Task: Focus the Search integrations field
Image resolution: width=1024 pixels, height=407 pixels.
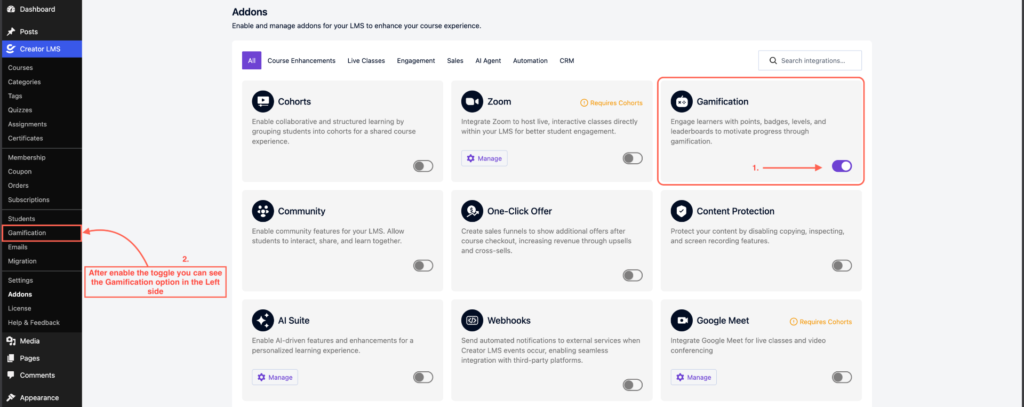Action: tap(810, 61)
